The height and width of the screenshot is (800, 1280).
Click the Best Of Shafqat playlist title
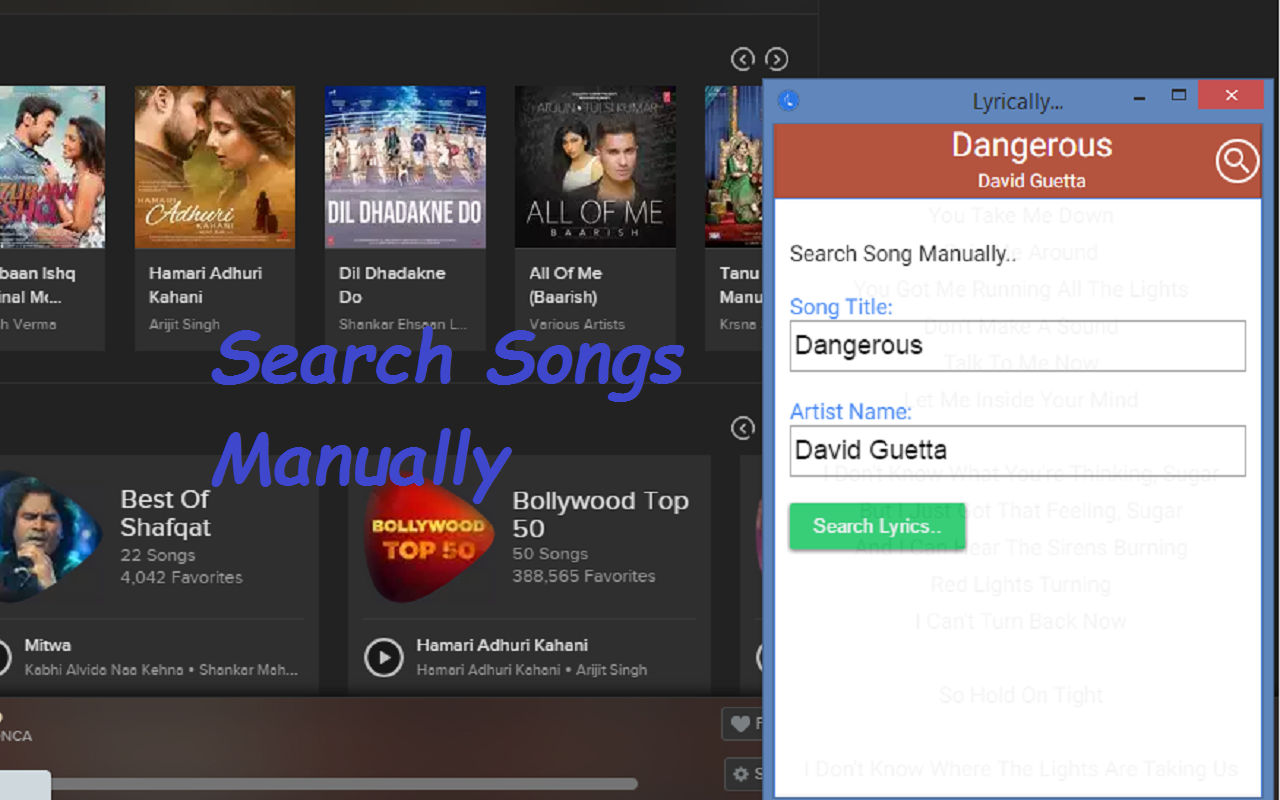(166, 513)
